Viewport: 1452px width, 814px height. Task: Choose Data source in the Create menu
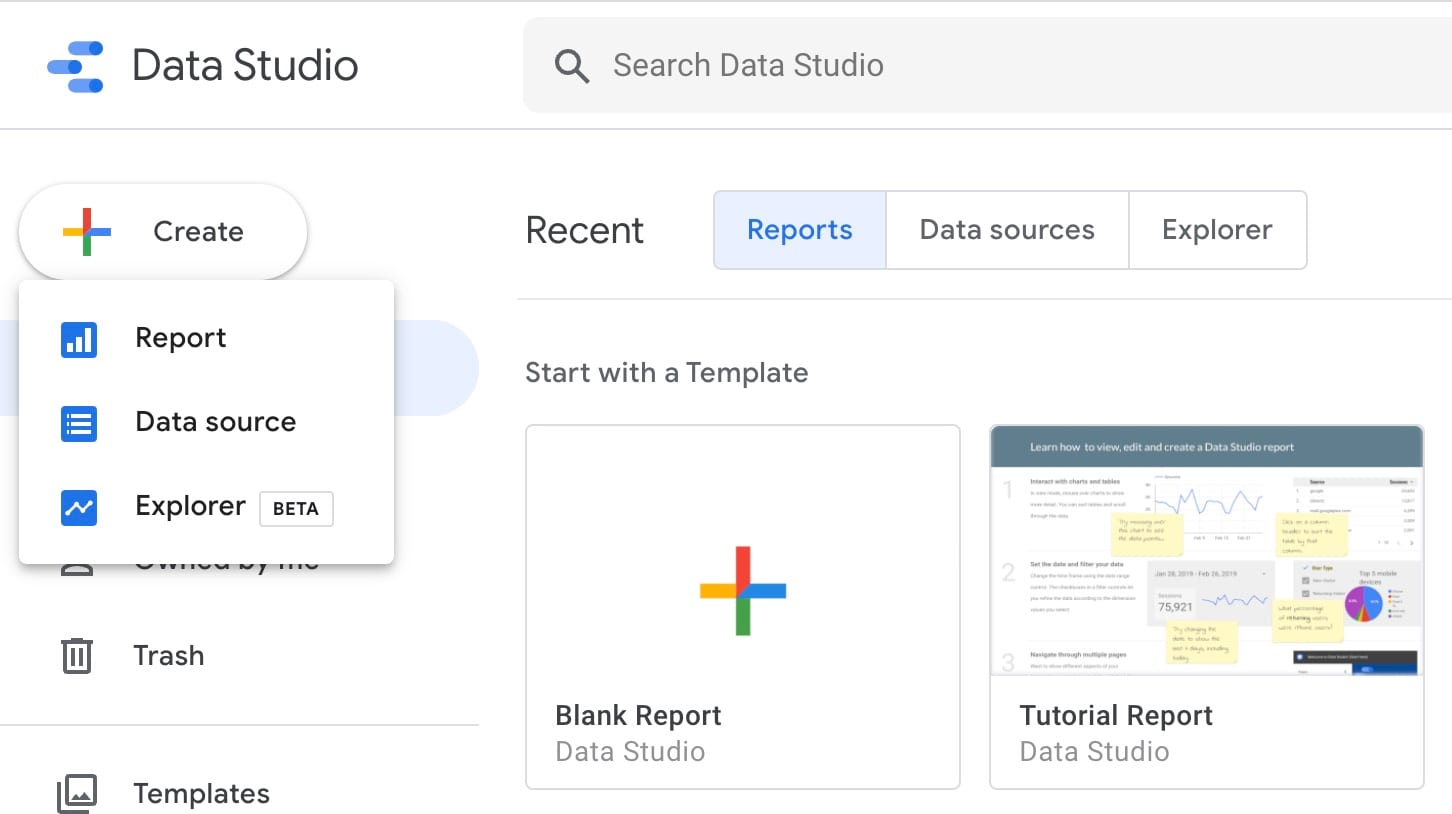[x=215, y=423]
